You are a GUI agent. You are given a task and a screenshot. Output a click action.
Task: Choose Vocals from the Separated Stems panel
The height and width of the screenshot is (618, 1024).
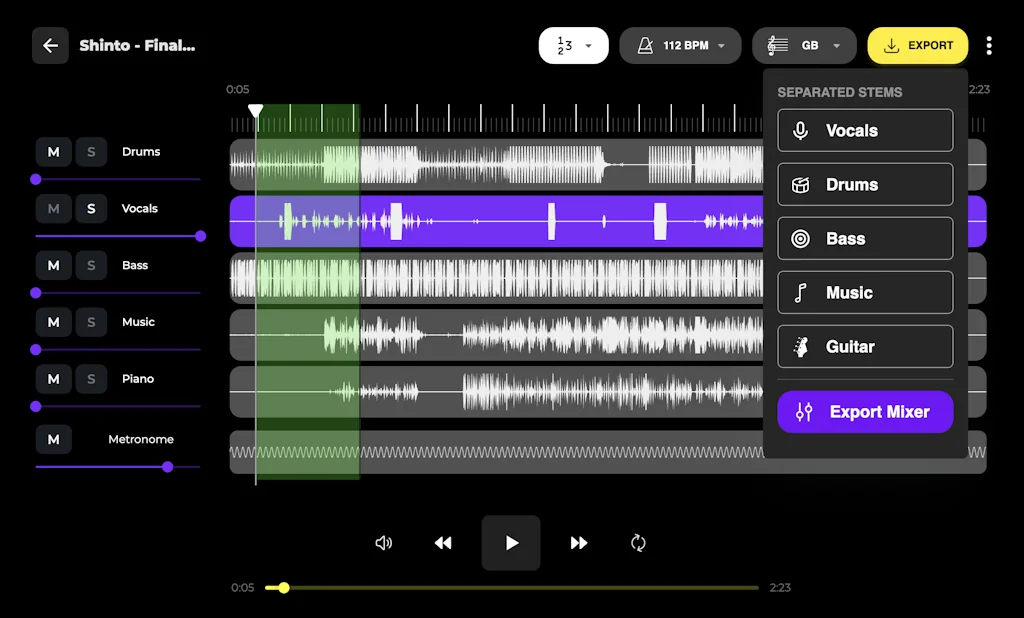point(865,130)
